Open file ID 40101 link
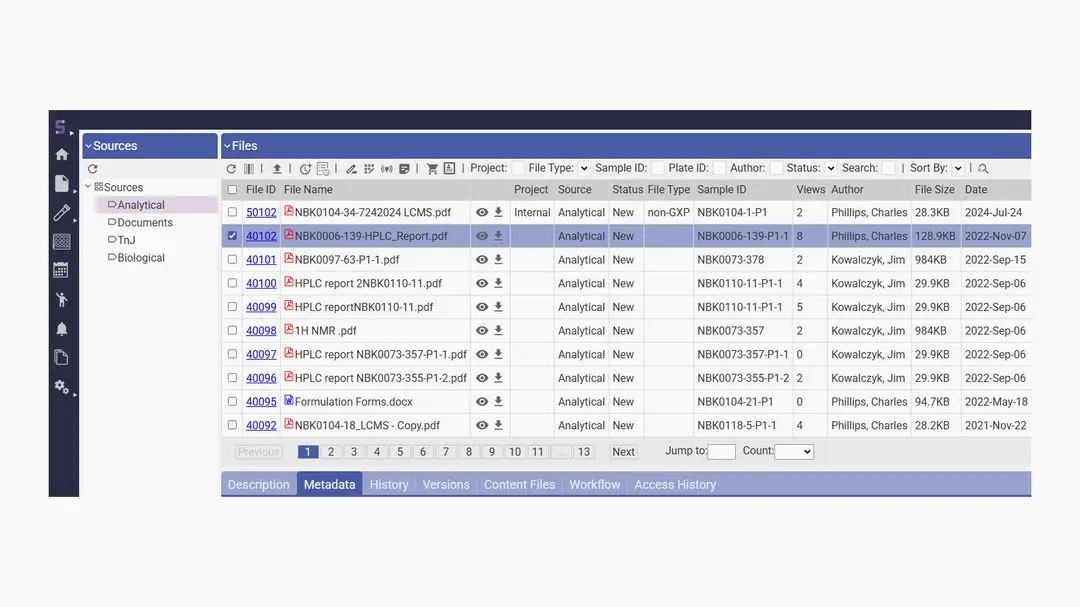The width and height of the screenshot is (1080, 607). 261,260
